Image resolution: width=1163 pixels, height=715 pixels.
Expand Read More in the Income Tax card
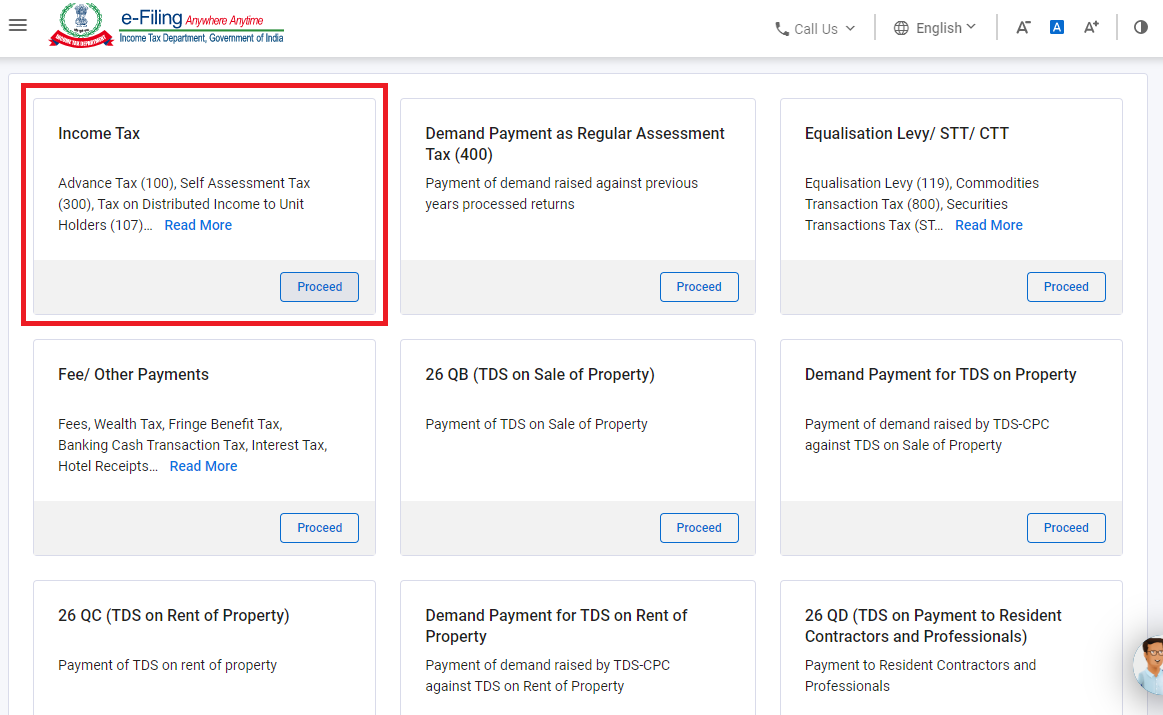pos(198,225)
